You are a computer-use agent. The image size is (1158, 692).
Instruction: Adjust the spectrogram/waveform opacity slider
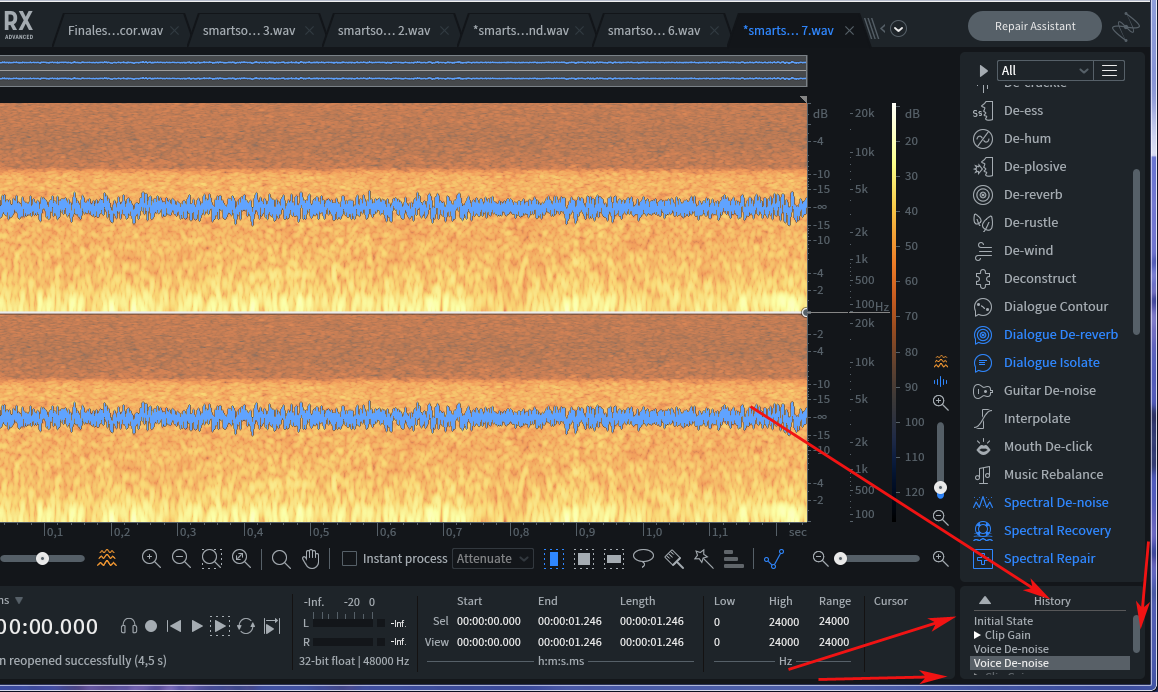coord(42,559)
